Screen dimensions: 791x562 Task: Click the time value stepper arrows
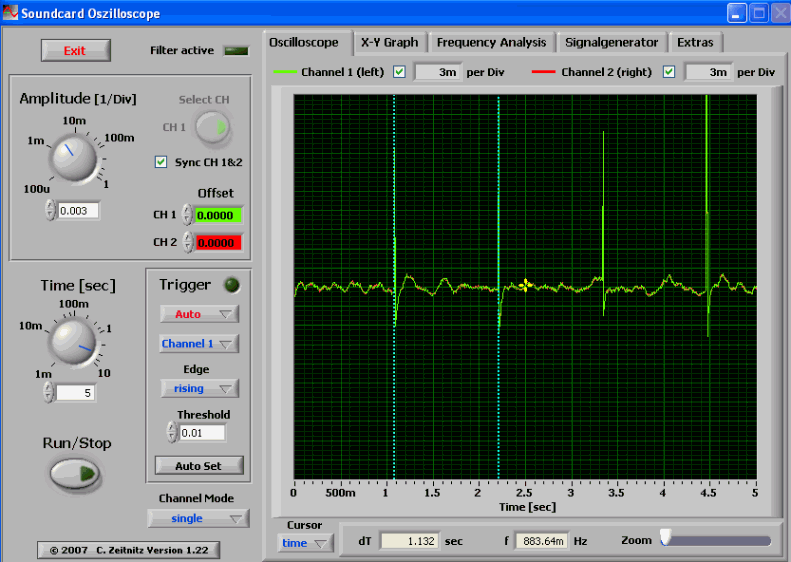[x=48, y=392]
